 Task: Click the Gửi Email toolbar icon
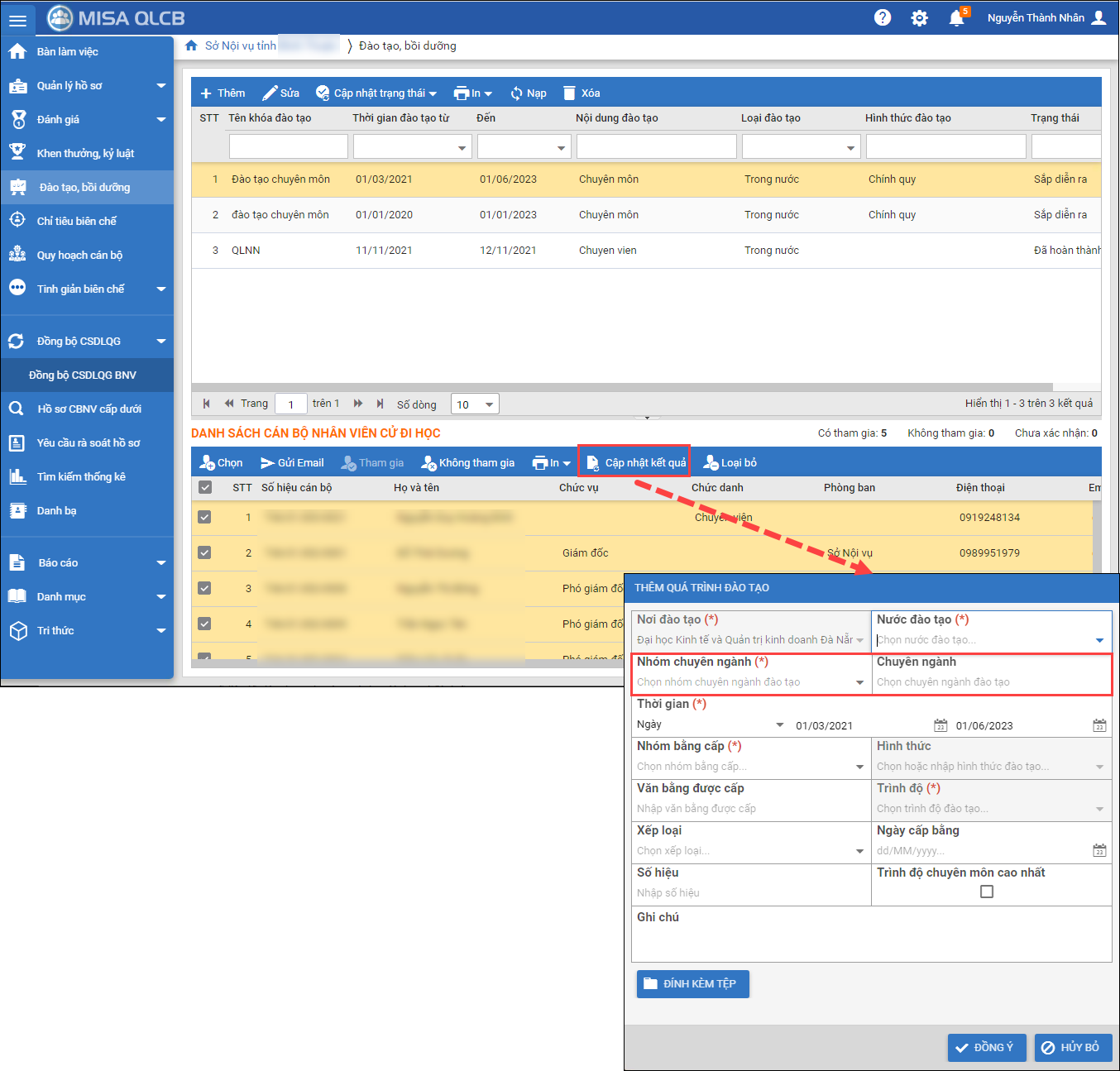267,463
